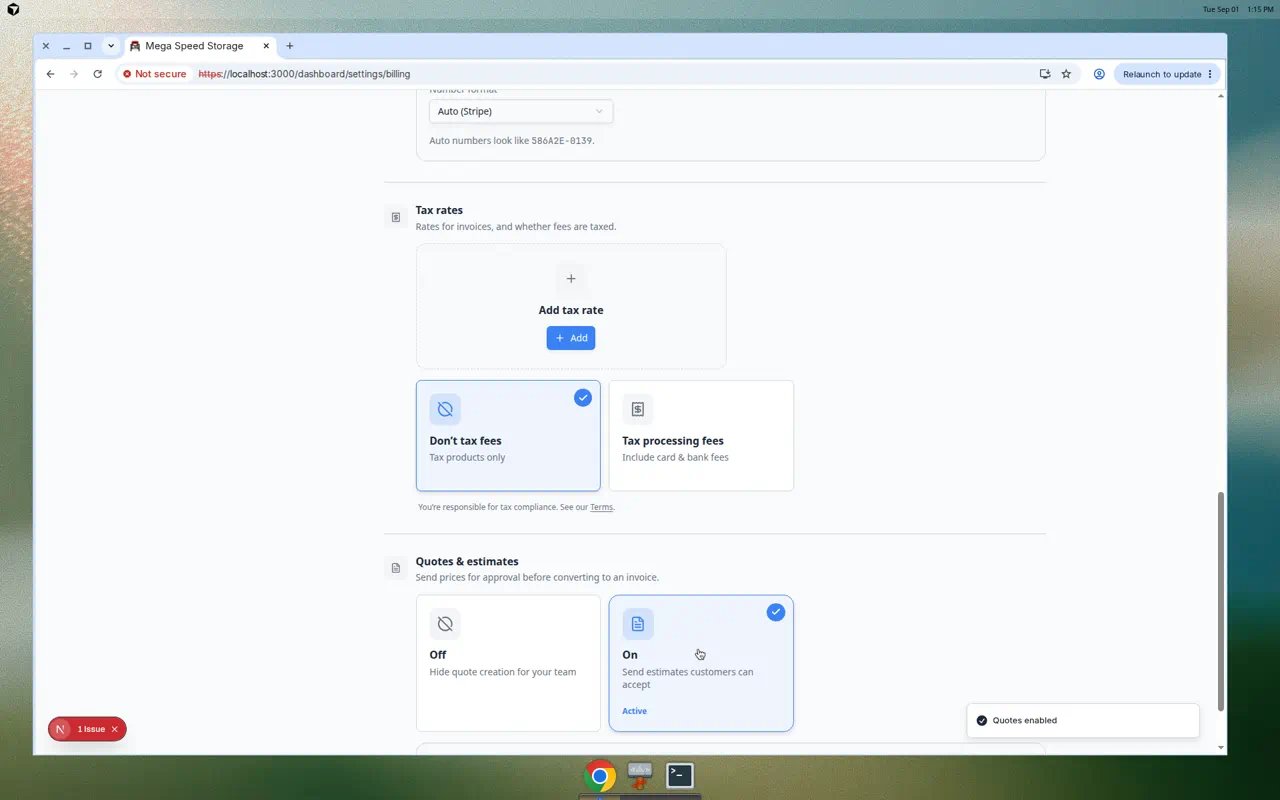1280x800 pixels.
Task: Click the plus icon above Add tax rate
Action: tap(571, 279)
